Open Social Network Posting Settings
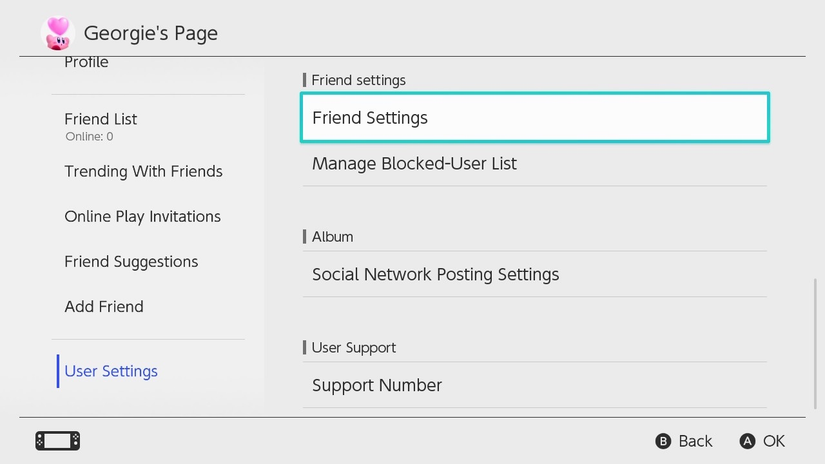Image resolution: width=825 pixels, height=464 pixels. click(535, 274)
